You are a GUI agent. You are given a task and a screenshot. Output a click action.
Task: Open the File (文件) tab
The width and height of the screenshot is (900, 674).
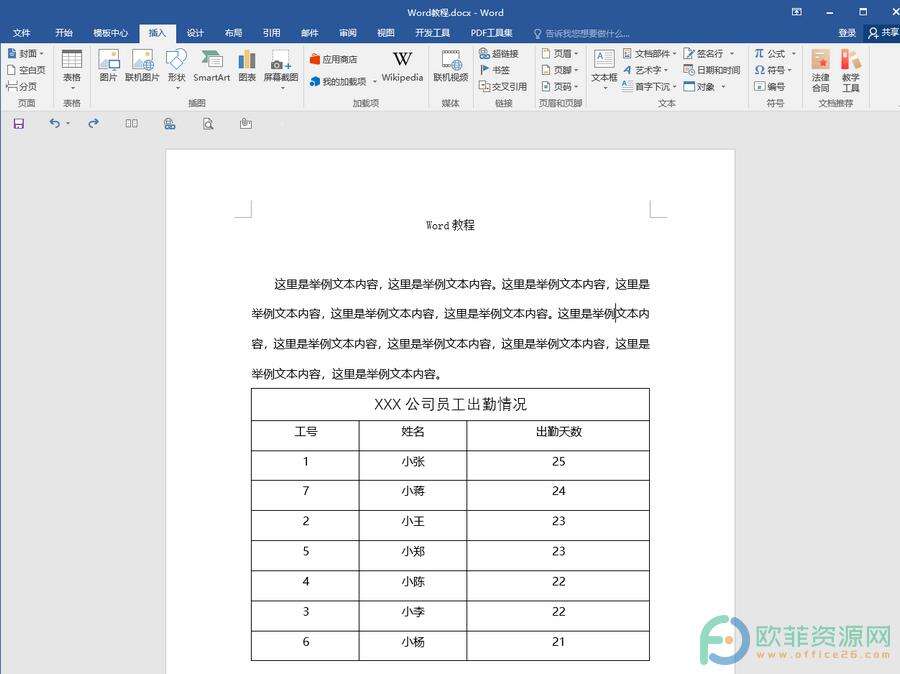[x=22, y=33]
